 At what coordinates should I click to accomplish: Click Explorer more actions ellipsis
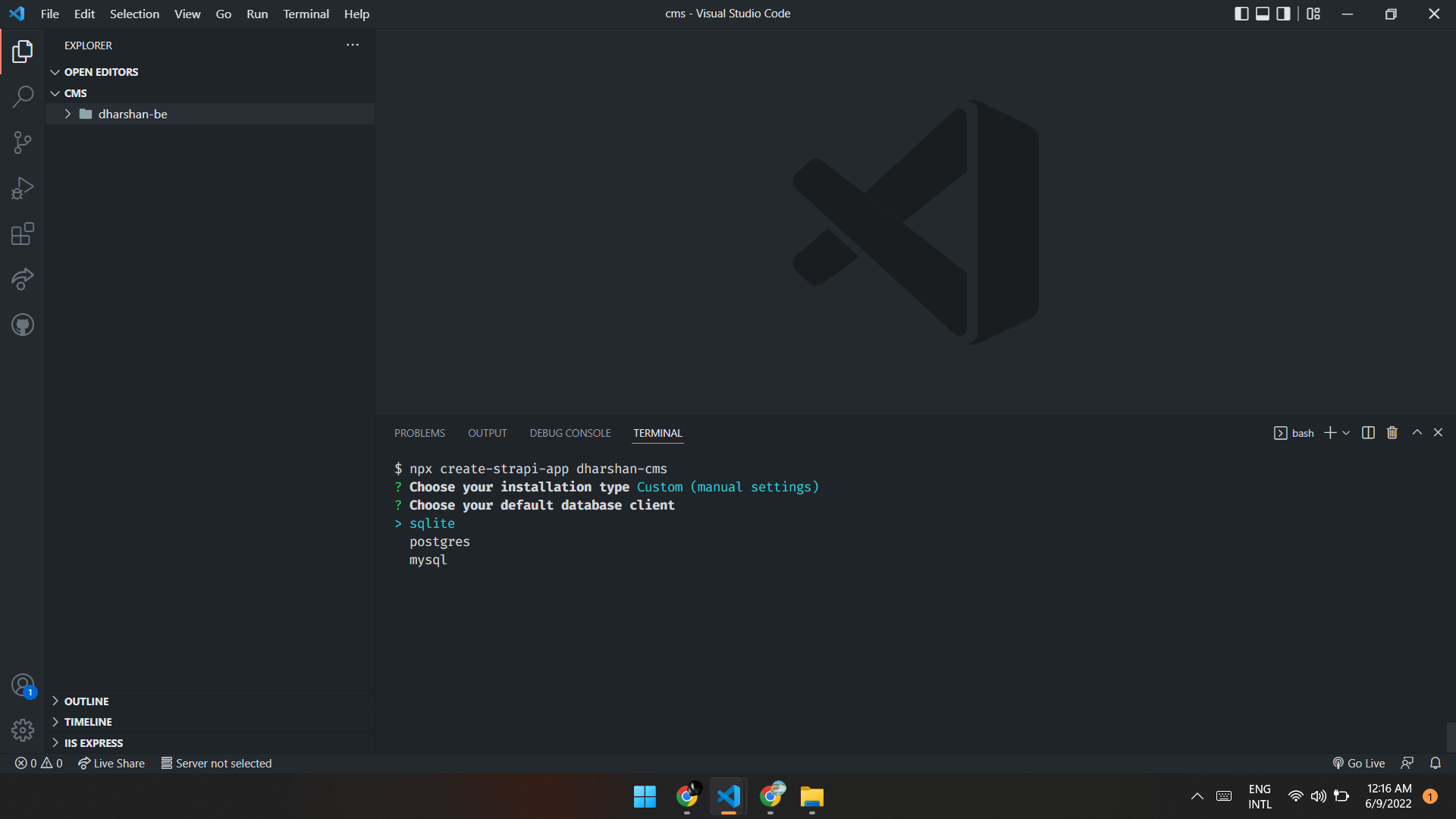coord(353,45)
